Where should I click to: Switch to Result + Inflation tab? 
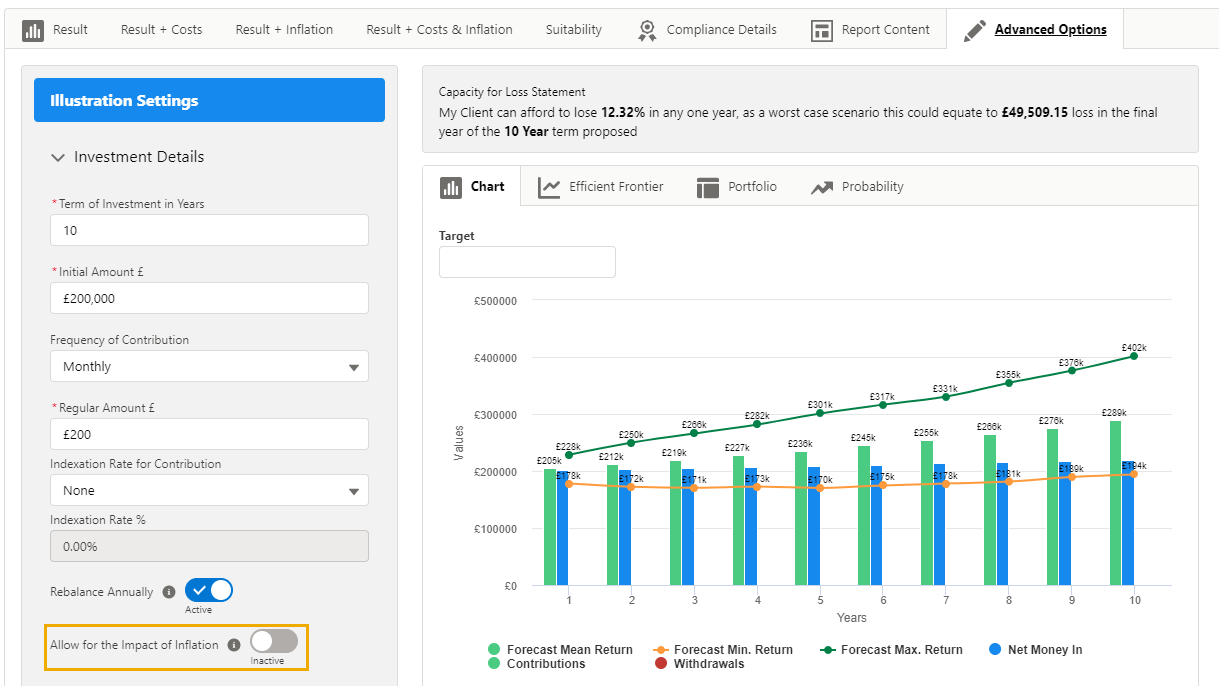[x=284, y=30]
